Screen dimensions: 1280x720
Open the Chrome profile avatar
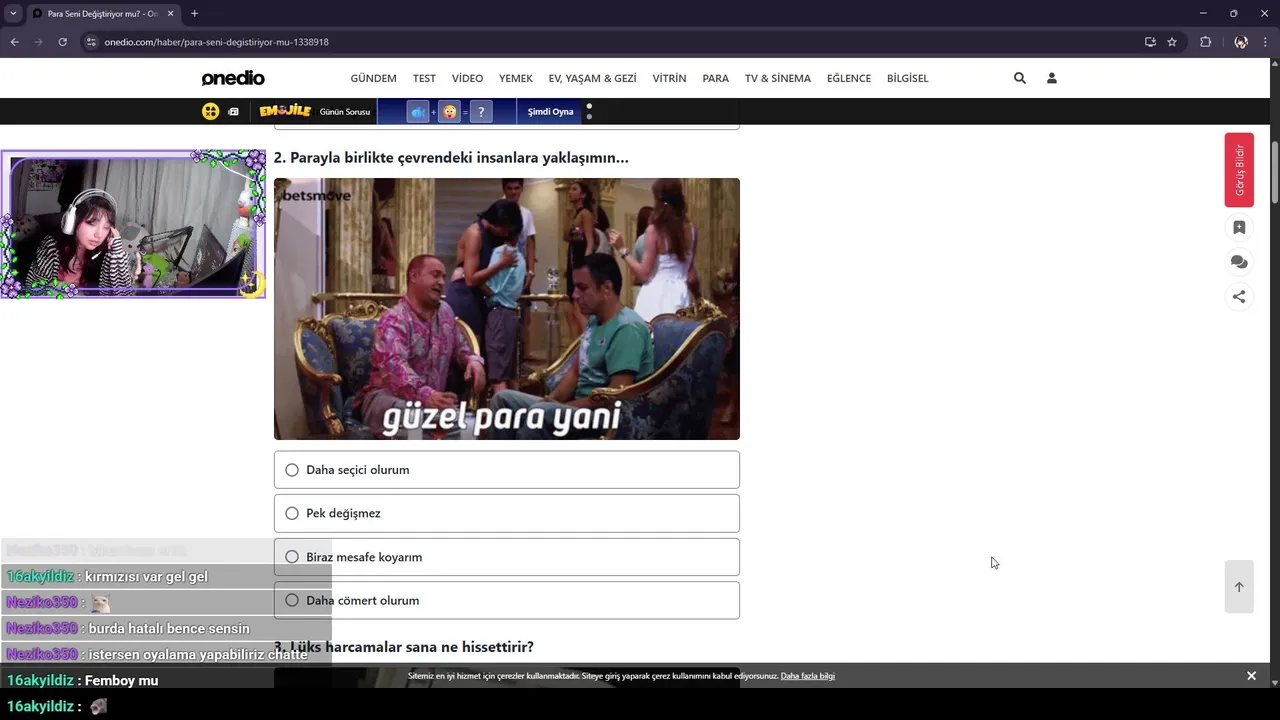click(1241, 42)
